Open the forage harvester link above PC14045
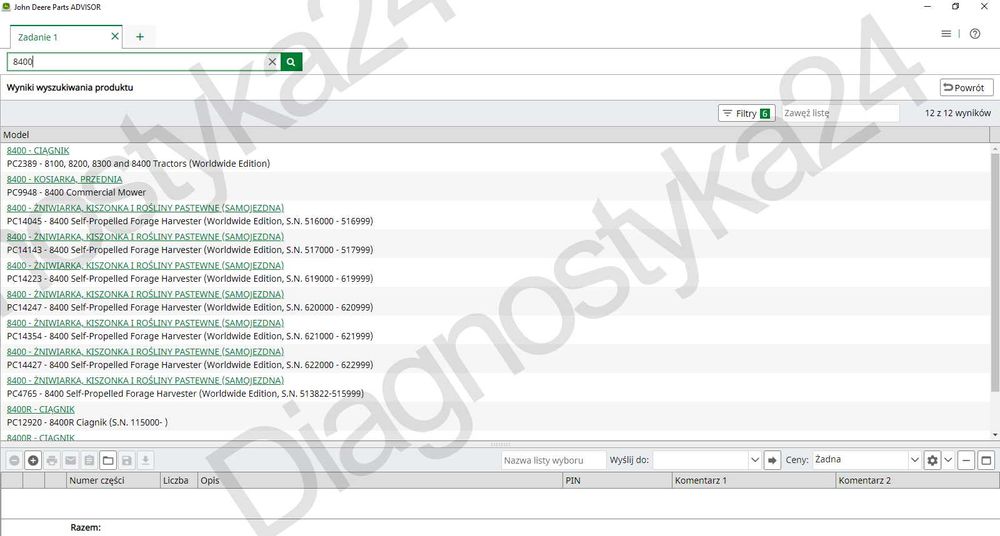Image resolution: width=1000 pixels, height=536 pixels. pyautogui.click(x=145, y=208)
